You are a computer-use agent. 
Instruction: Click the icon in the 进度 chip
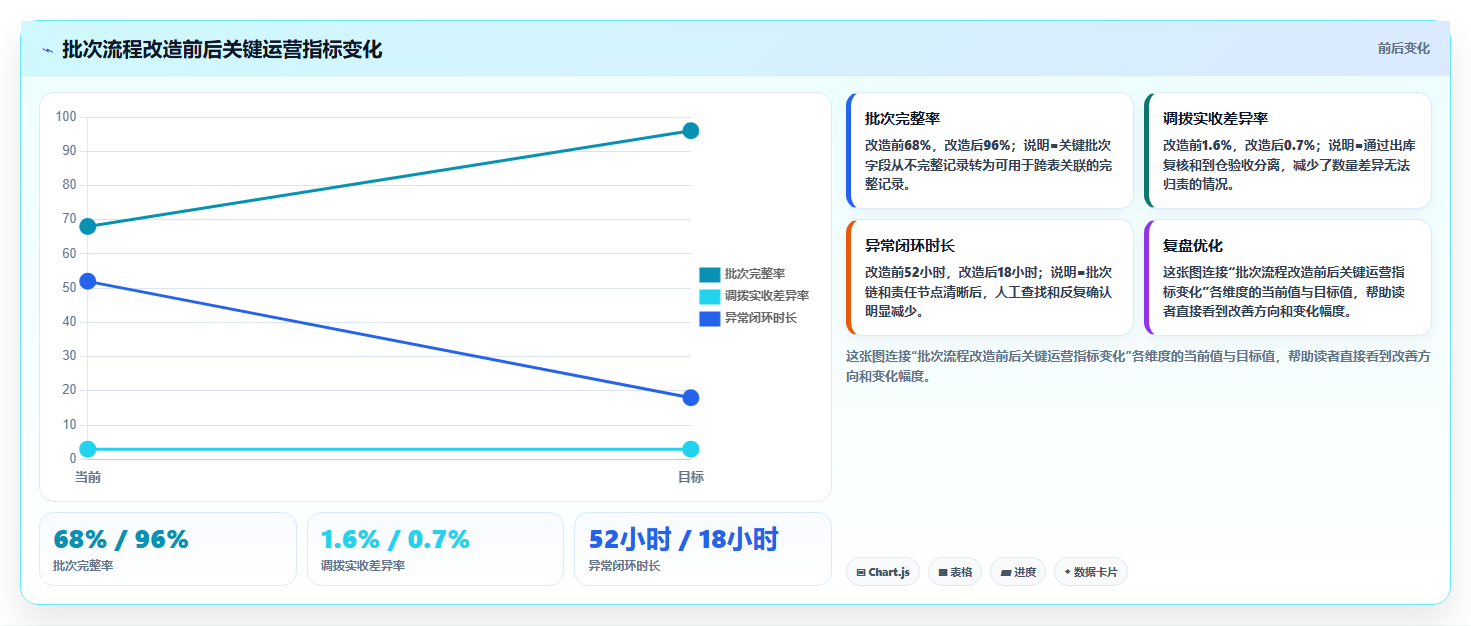click(x=1005, y=573)
